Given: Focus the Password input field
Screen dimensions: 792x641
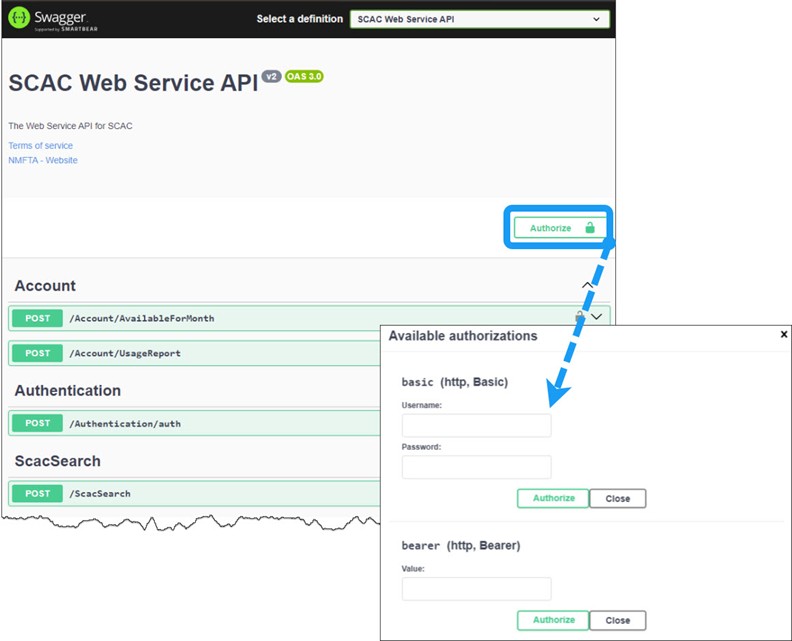Looking at the screenshot, I should click(x=476, y=467).
